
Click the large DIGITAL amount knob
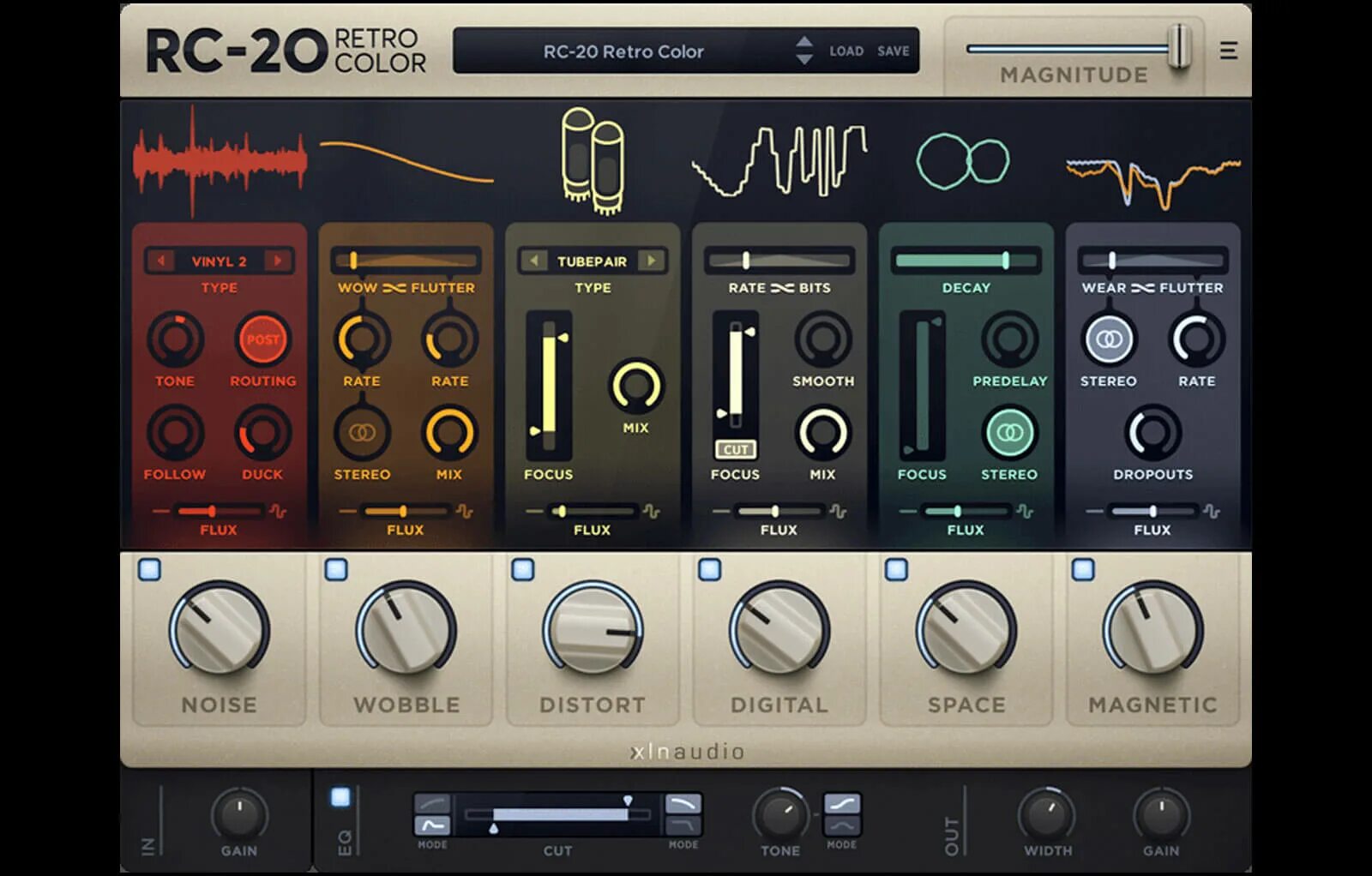(779, 630)
